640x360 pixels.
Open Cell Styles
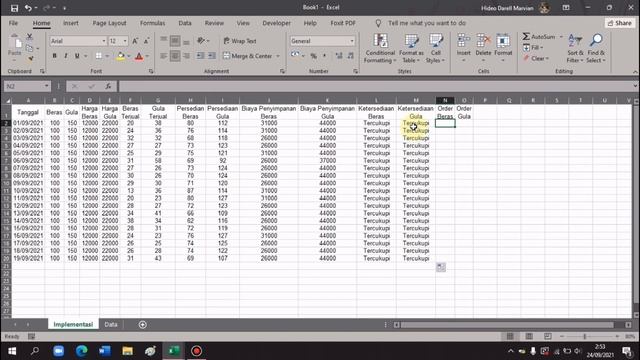click(436, 48)
